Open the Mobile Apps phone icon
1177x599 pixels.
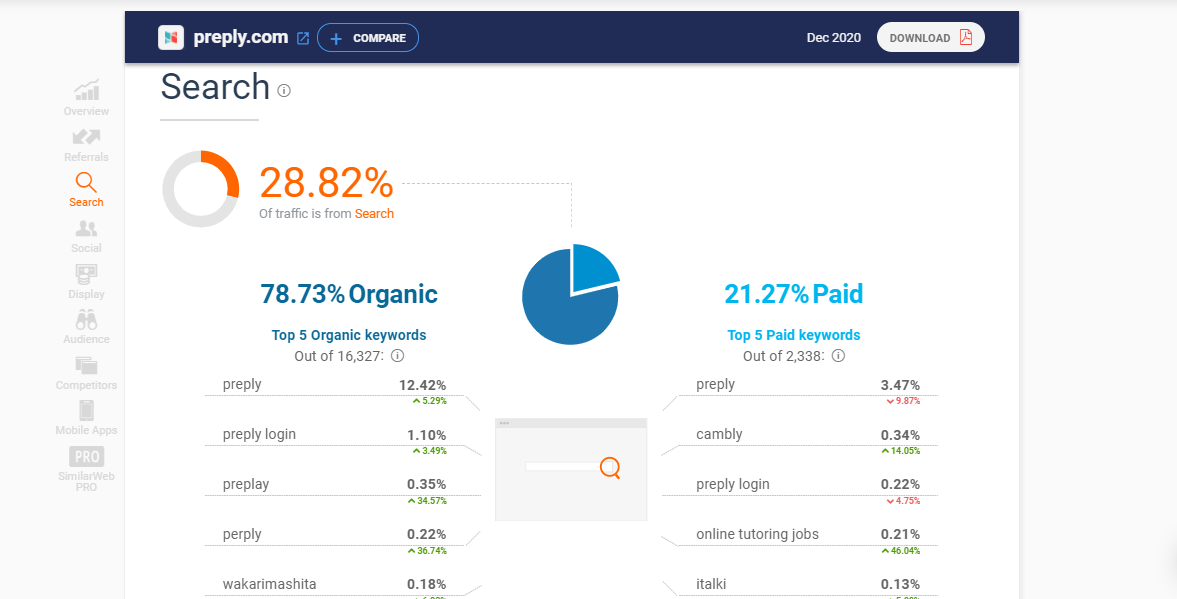coord(86,411)
